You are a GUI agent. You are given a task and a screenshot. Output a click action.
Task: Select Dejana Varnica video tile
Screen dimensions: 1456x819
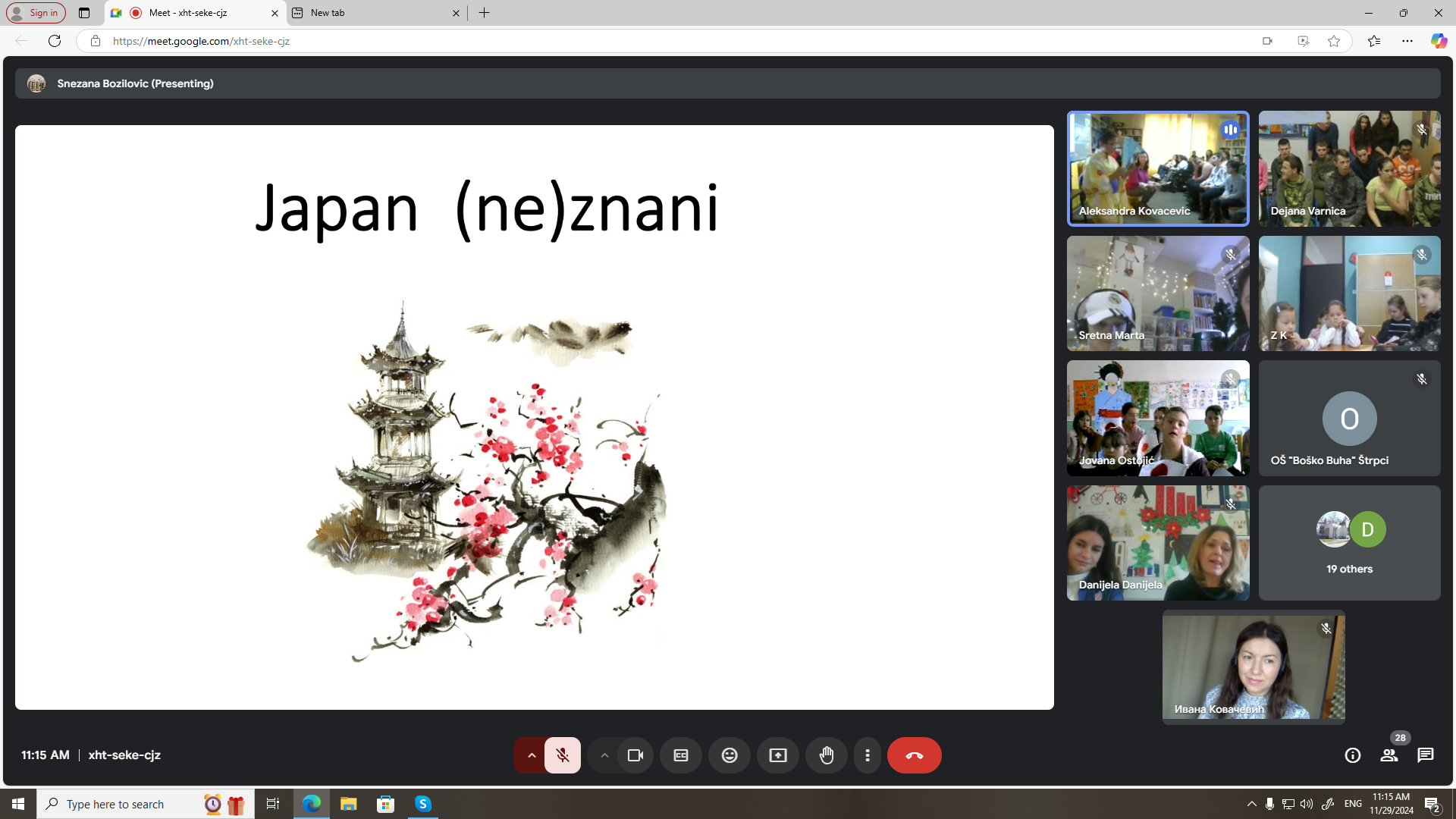pyautogui.click(x=1350, y=168)
